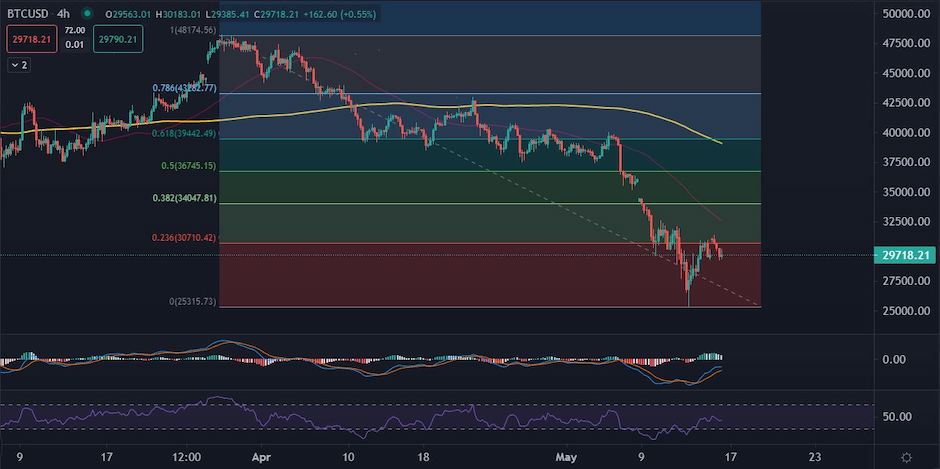Screen dimensions: 940x469
Task: Click the high value H30183.01
Action: tap(179, 13)
